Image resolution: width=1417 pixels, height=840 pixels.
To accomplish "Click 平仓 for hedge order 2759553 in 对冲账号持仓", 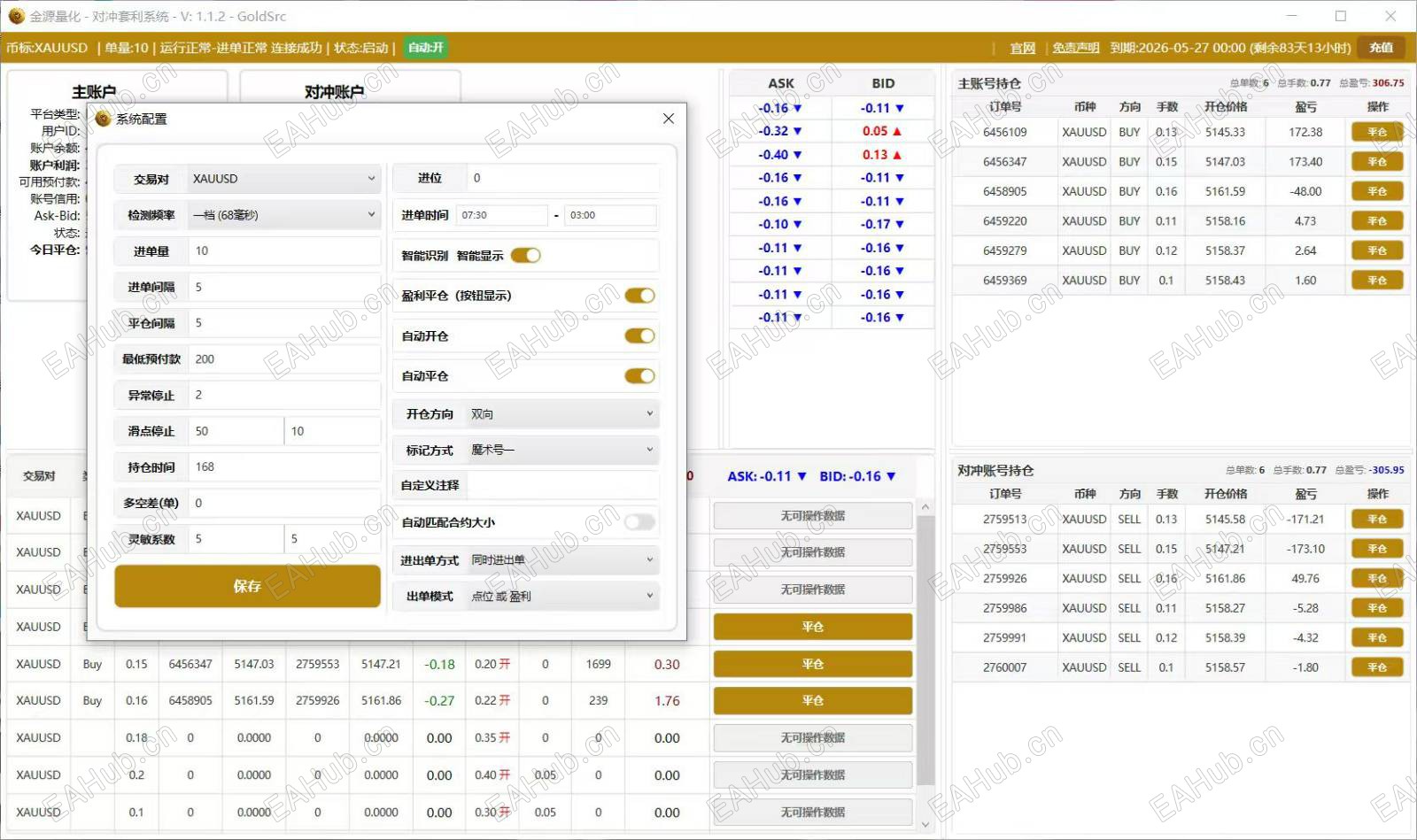I will click(x=1377, y=549).
